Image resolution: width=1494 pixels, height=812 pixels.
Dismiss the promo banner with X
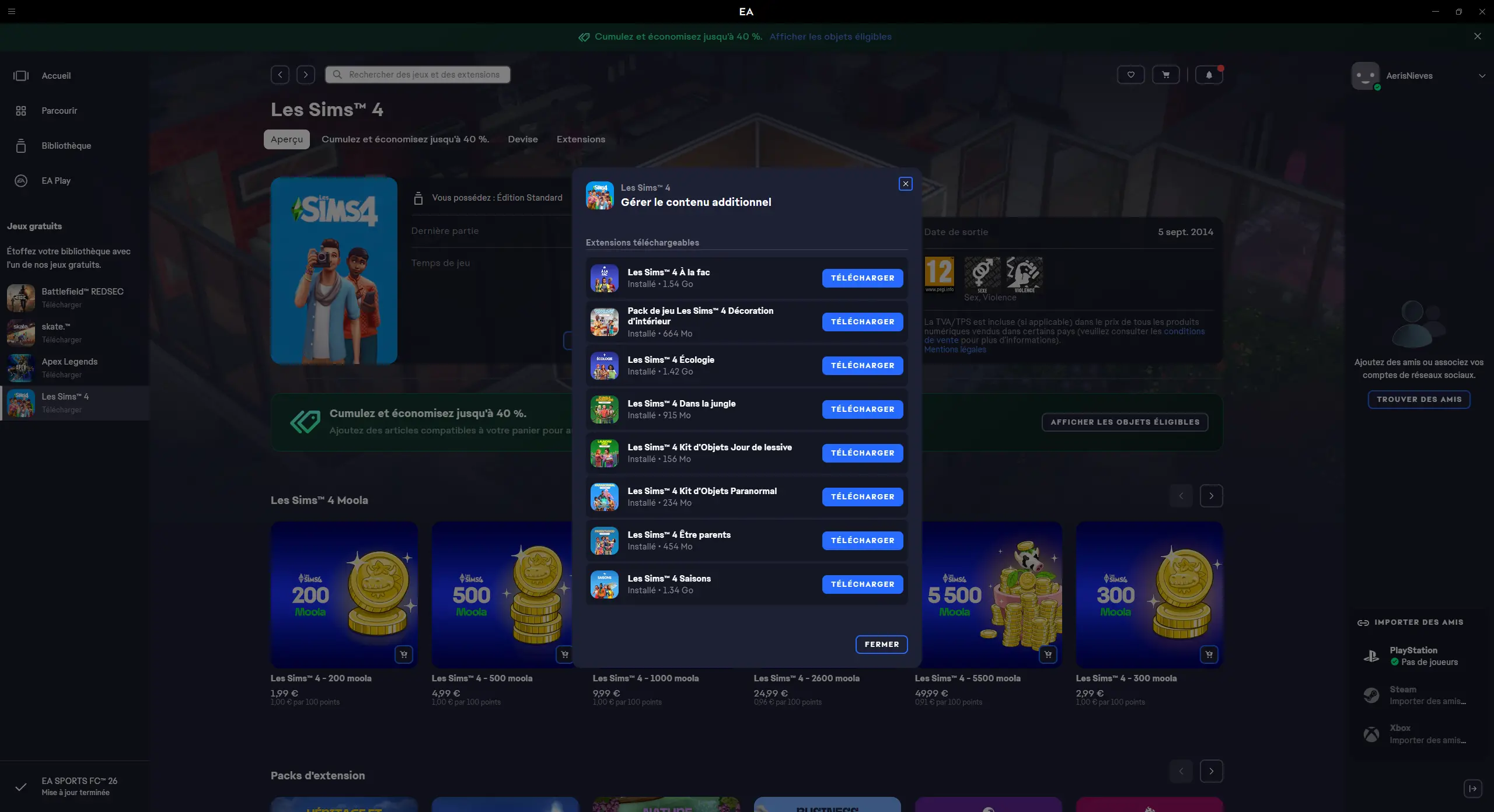tap(1478, 36)
